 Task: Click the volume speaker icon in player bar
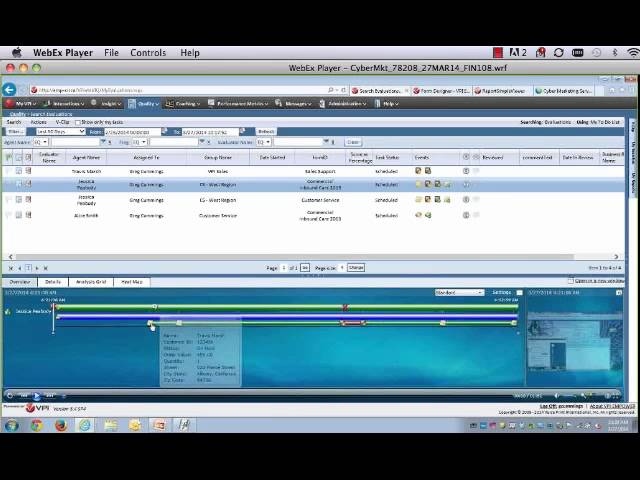(x=557, y=396)
